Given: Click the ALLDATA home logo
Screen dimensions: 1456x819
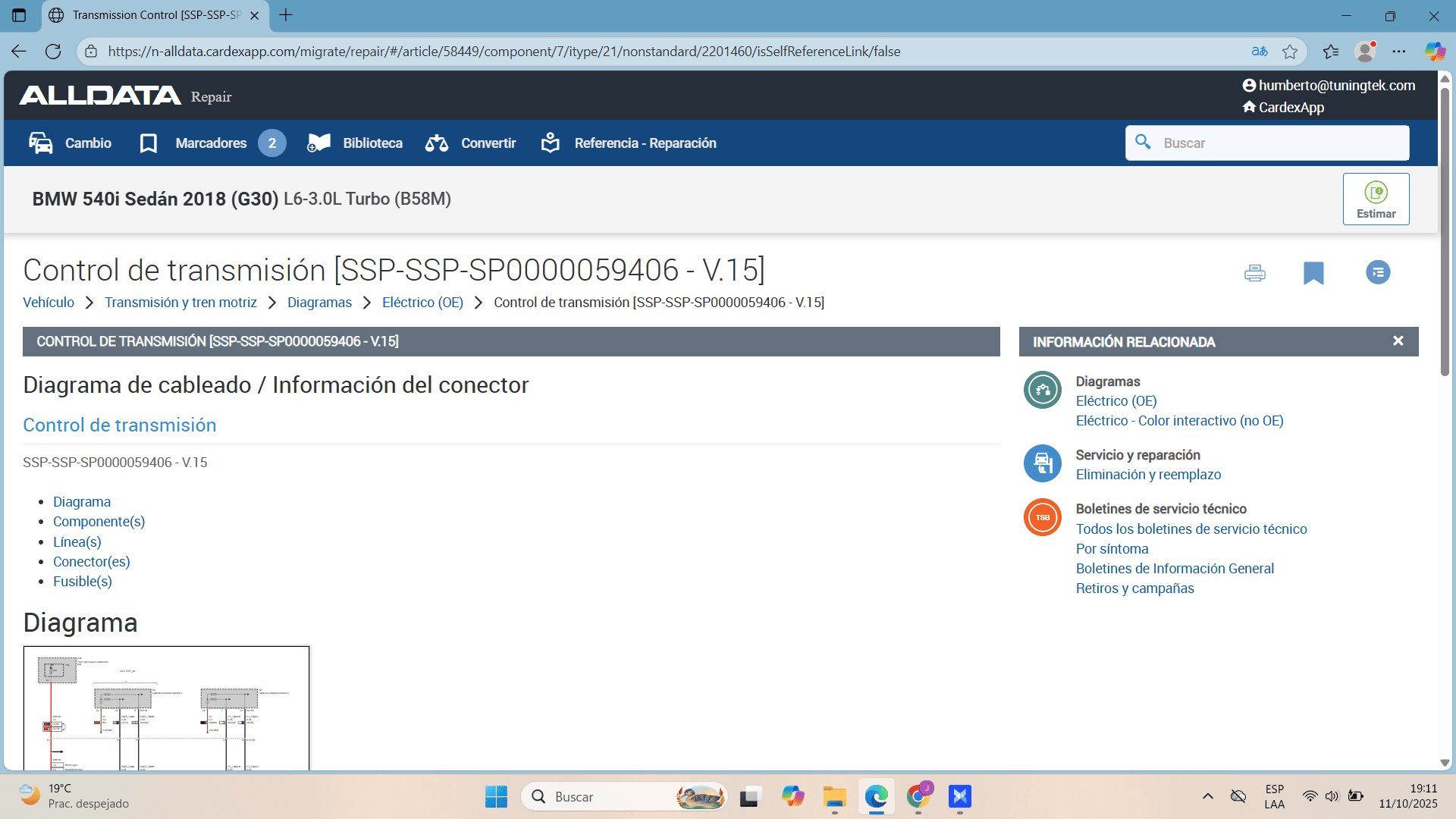Looking at the screenshot, I should pyautogui.click(x=99, y=96).
